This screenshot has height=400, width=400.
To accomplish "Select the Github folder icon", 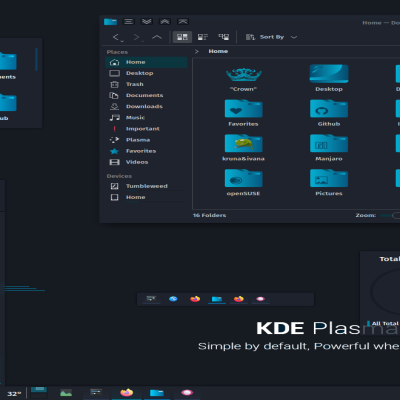I will point(329,108).
